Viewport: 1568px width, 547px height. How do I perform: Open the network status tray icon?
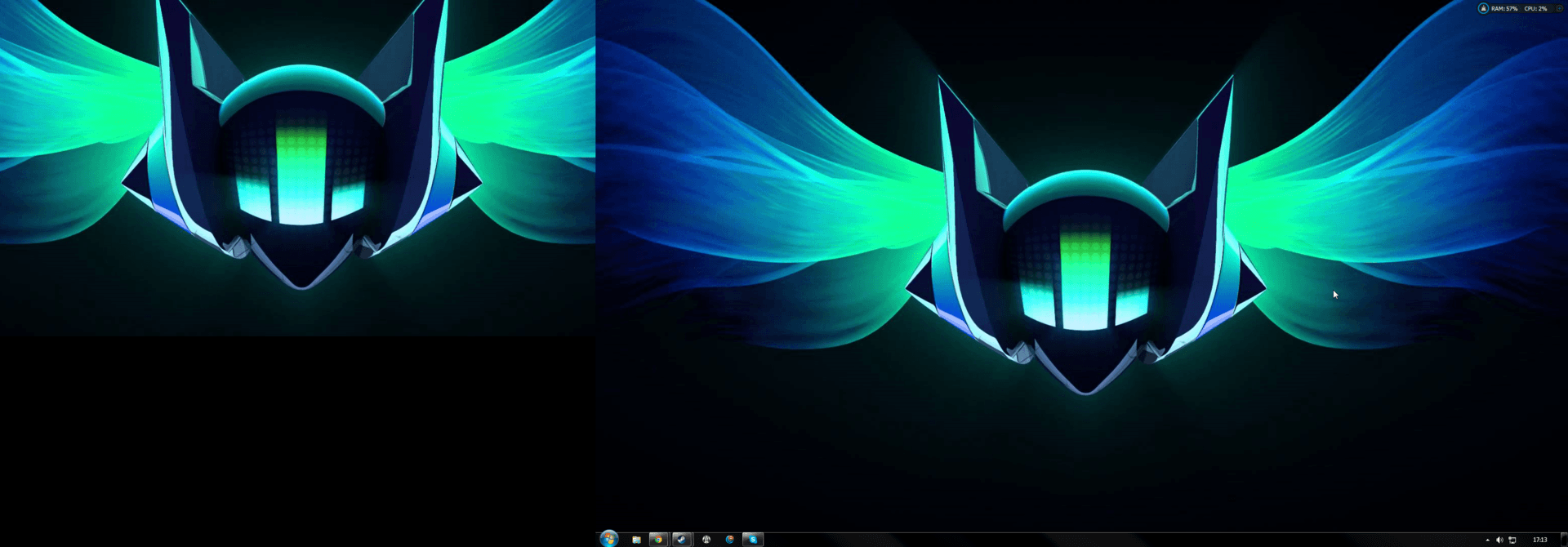point(1512,540)
